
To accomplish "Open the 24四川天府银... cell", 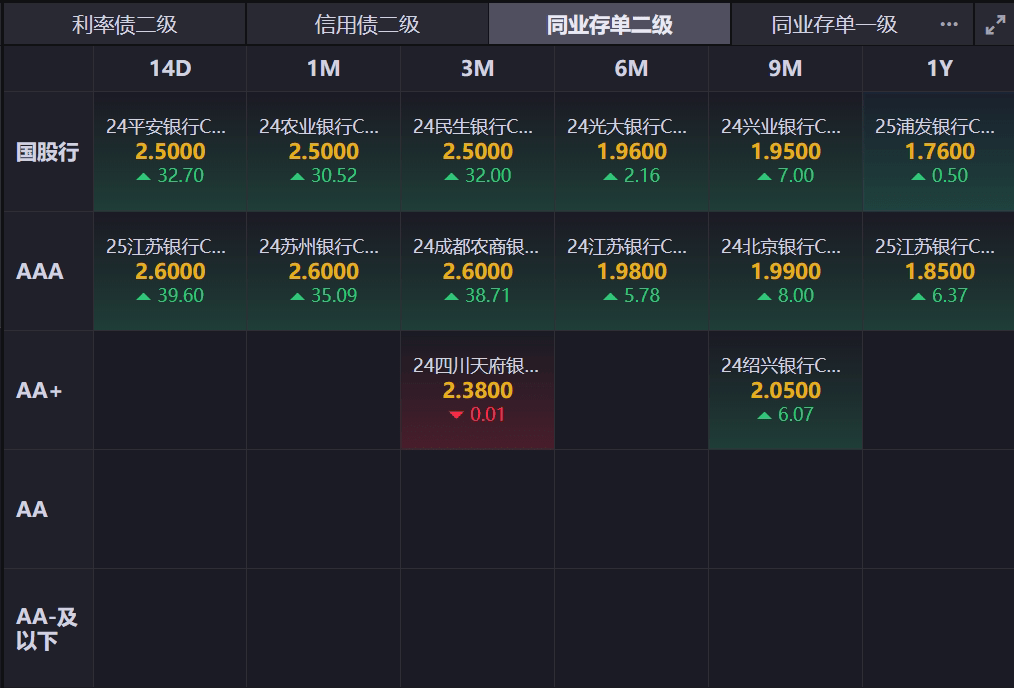I will pyautogui.click(x=477, y=391).
